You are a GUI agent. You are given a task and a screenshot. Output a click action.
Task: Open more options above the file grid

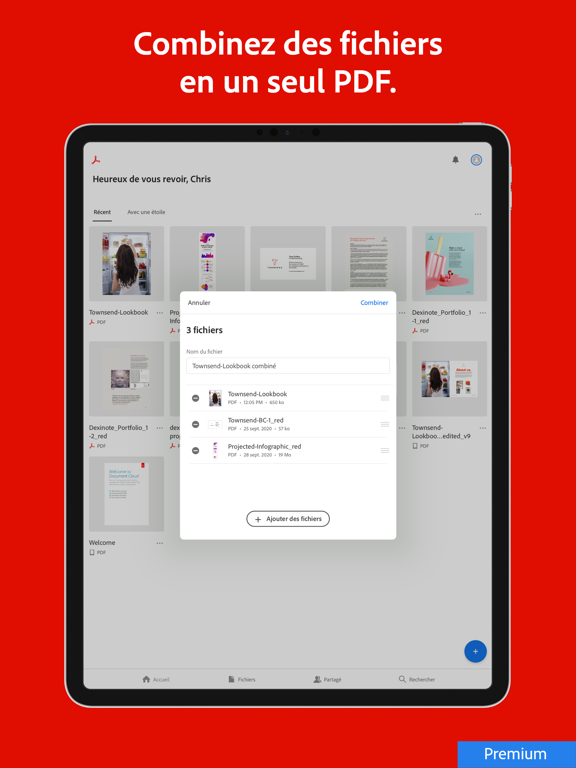pyautogui.click(x=478, y=214)
